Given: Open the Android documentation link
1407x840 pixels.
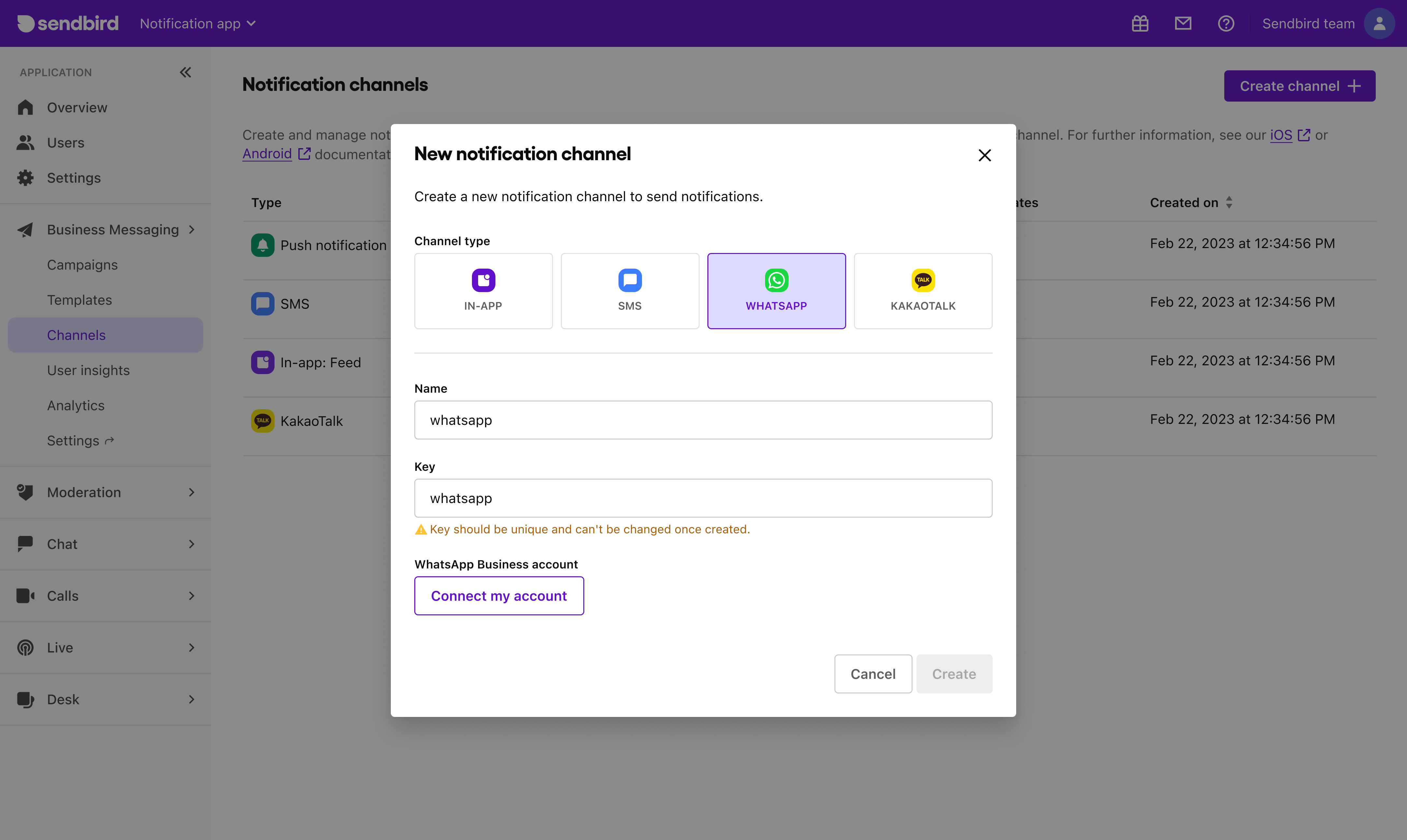Looking at the screenshot, I should 276,153.
